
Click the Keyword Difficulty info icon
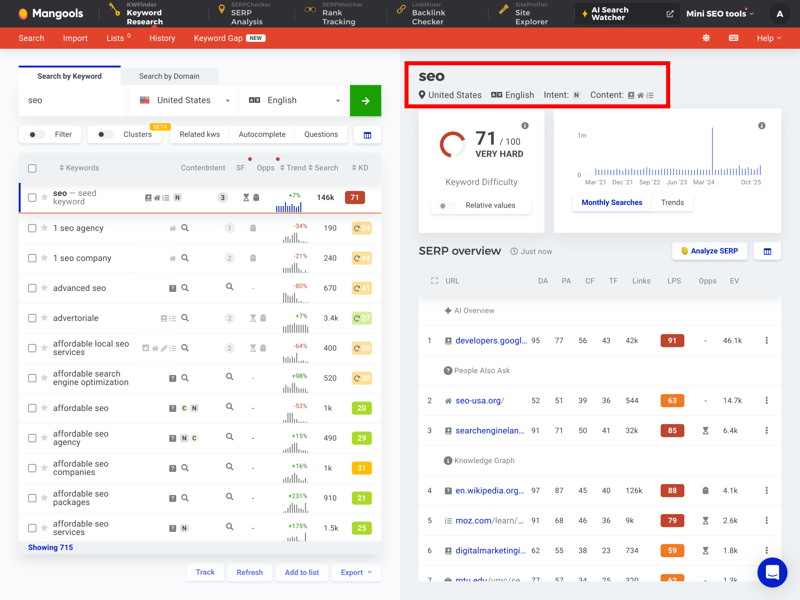(525, 126)
